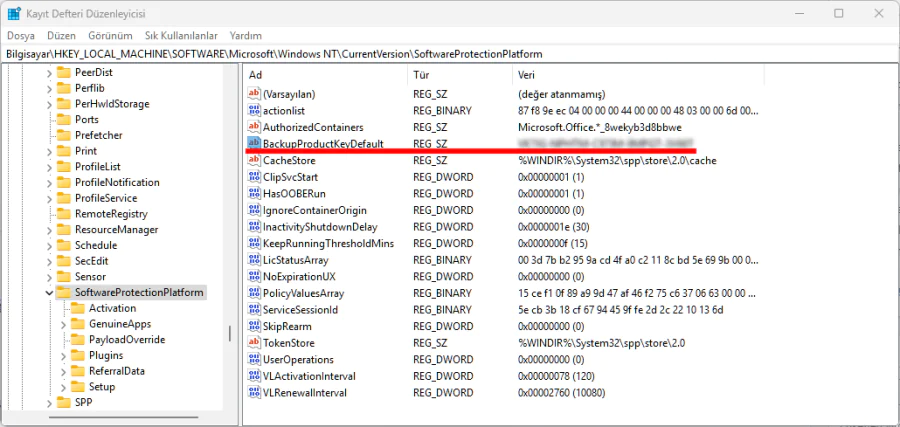
Task: Click the data '0x0000000f (15)'
Action: 552,243
